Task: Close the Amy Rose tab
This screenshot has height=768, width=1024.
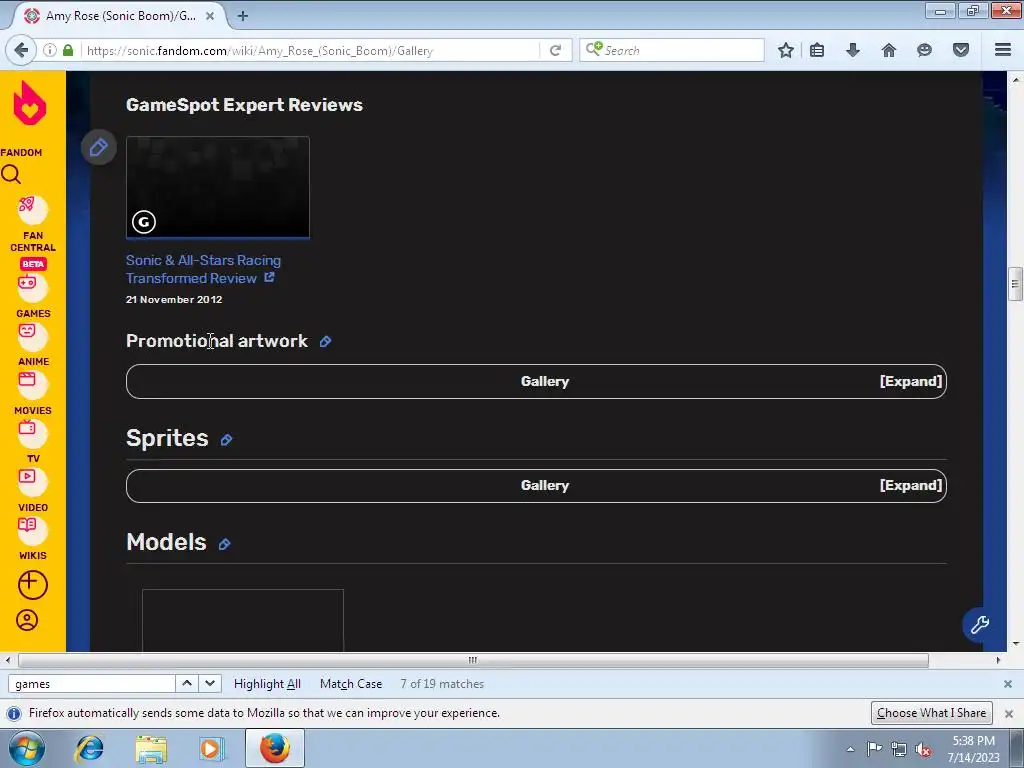Action: coord(210,16)
